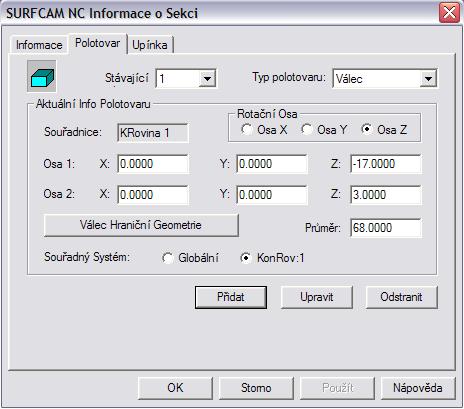This screenshot has width=464, height=409.
Task: Open the Stávající dropdown list
Action: coord(207,79)
